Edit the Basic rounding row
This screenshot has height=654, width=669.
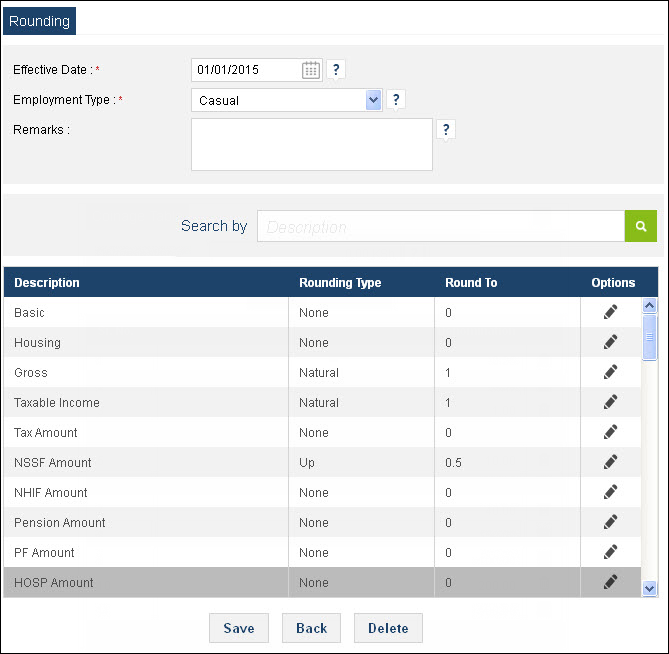click(x=610, y=312)
